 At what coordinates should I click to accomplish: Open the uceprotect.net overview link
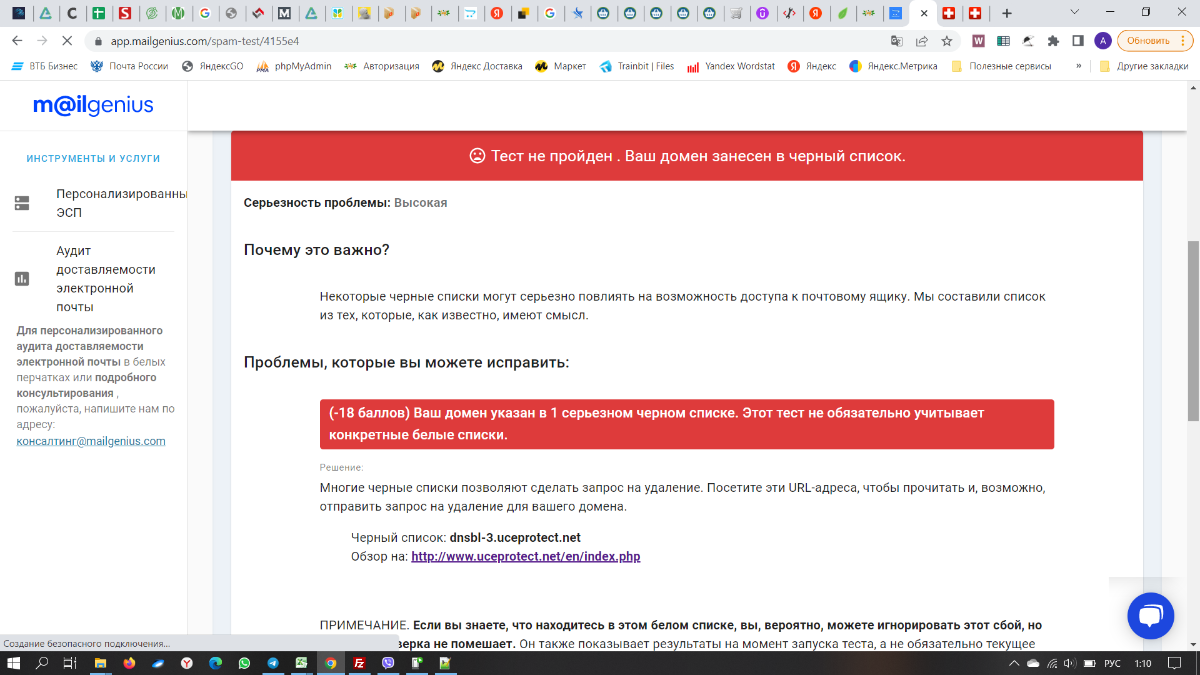[x=525, y=556]
